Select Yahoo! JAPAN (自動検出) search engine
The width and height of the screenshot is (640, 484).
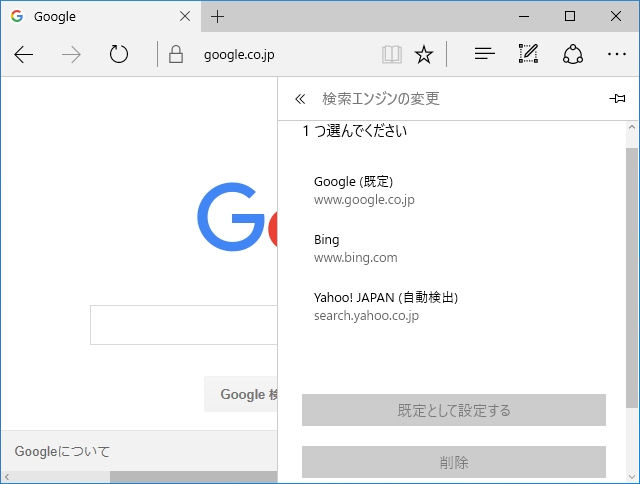(452, 306)
